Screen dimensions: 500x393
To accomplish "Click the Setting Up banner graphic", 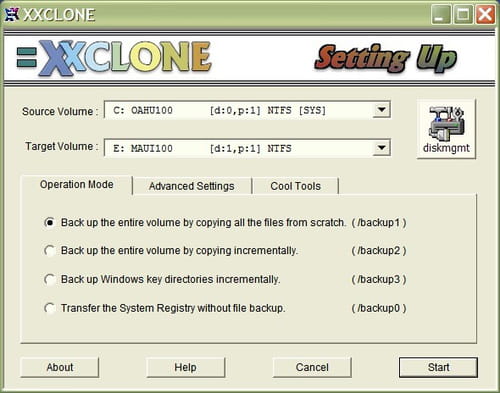I will point(386,59).
